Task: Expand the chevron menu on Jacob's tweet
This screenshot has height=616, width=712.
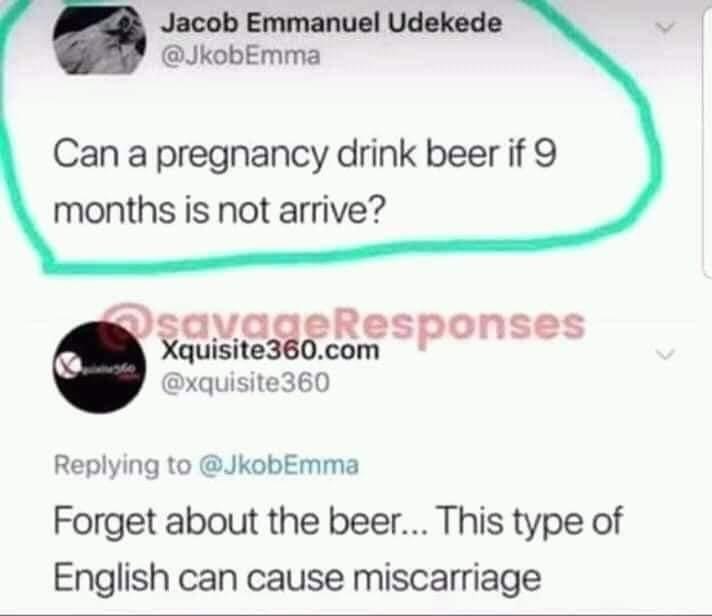Action: pos(665,27)
